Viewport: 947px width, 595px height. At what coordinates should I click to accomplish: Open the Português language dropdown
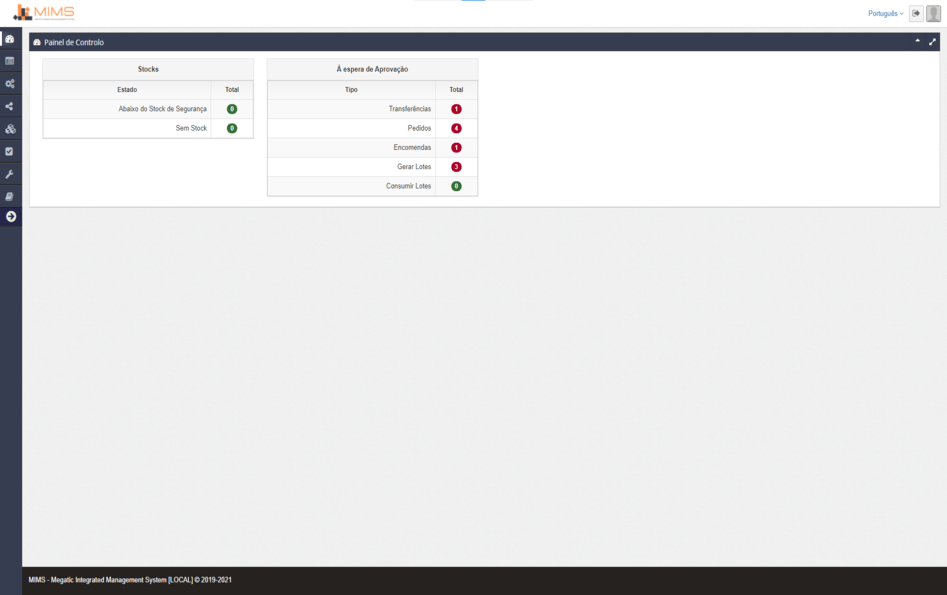pyautogui.click(x=884, y=13)
